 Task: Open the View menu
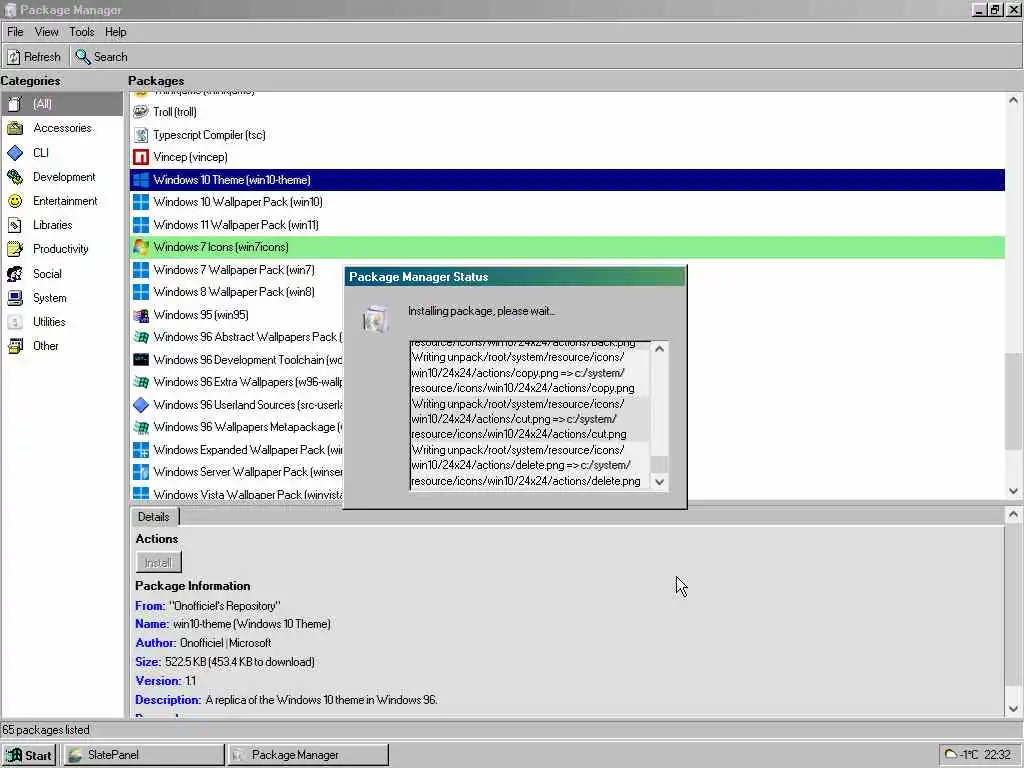[46, 32]
